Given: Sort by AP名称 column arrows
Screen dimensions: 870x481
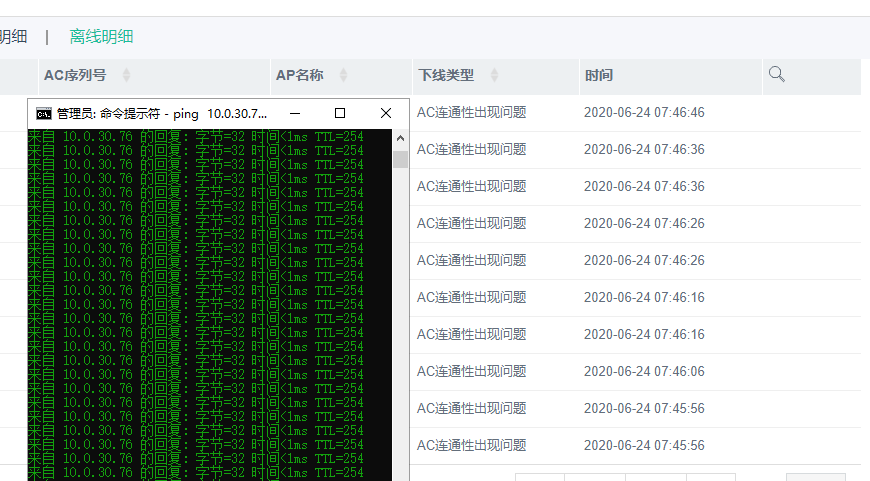Looking at the screenshot, I should click(x=343, y=75).
